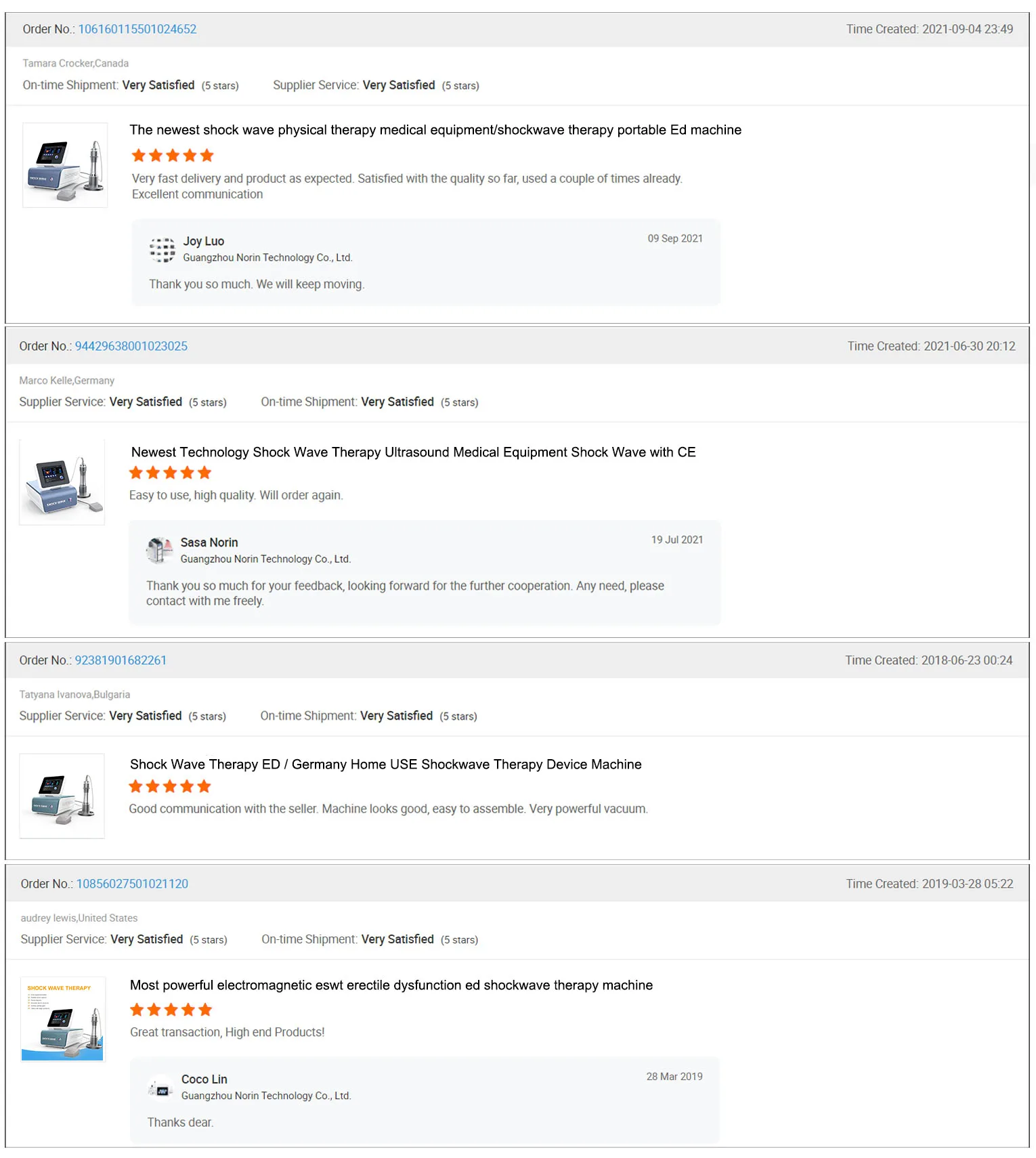The height and width of the screenshot is (1158, 1036).
Task: Click star rating above 'Great transaction' comment
Action: click(x=171, y=1010)
